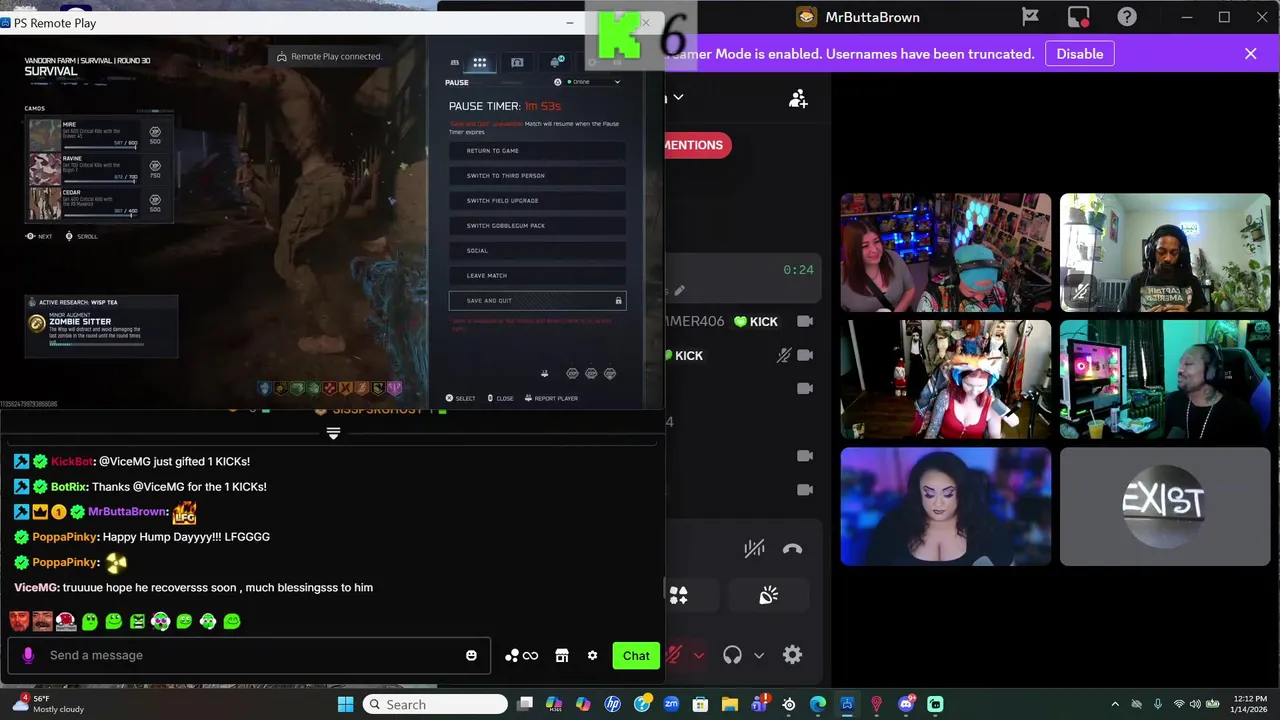This screenshot has width=1280, height=720.
Task: Select Switch Field Upgrade option
Action: point(537,201)
